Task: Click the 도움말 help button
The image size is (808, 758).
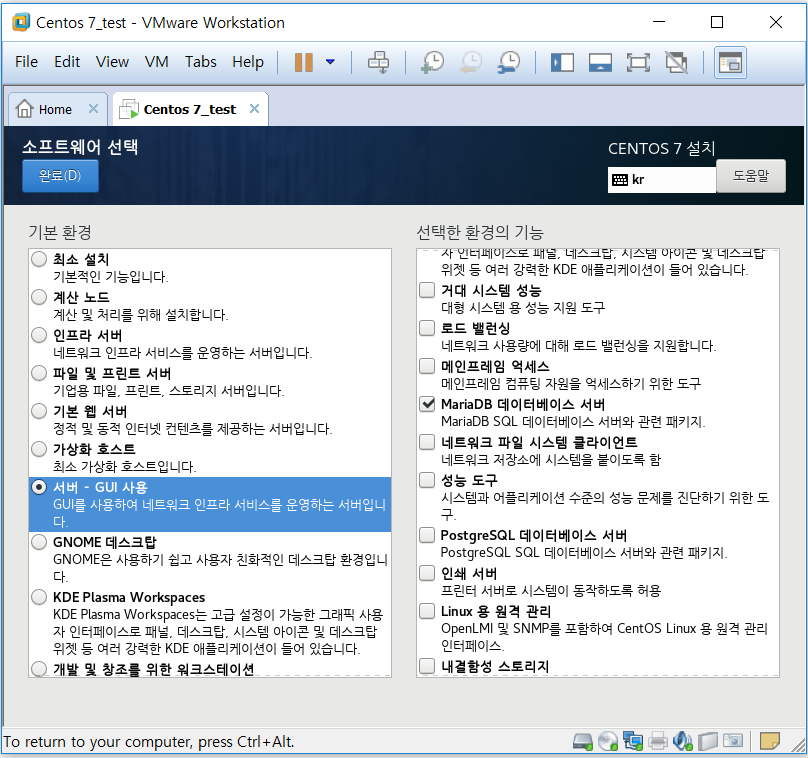Action: tap(751, 176)
